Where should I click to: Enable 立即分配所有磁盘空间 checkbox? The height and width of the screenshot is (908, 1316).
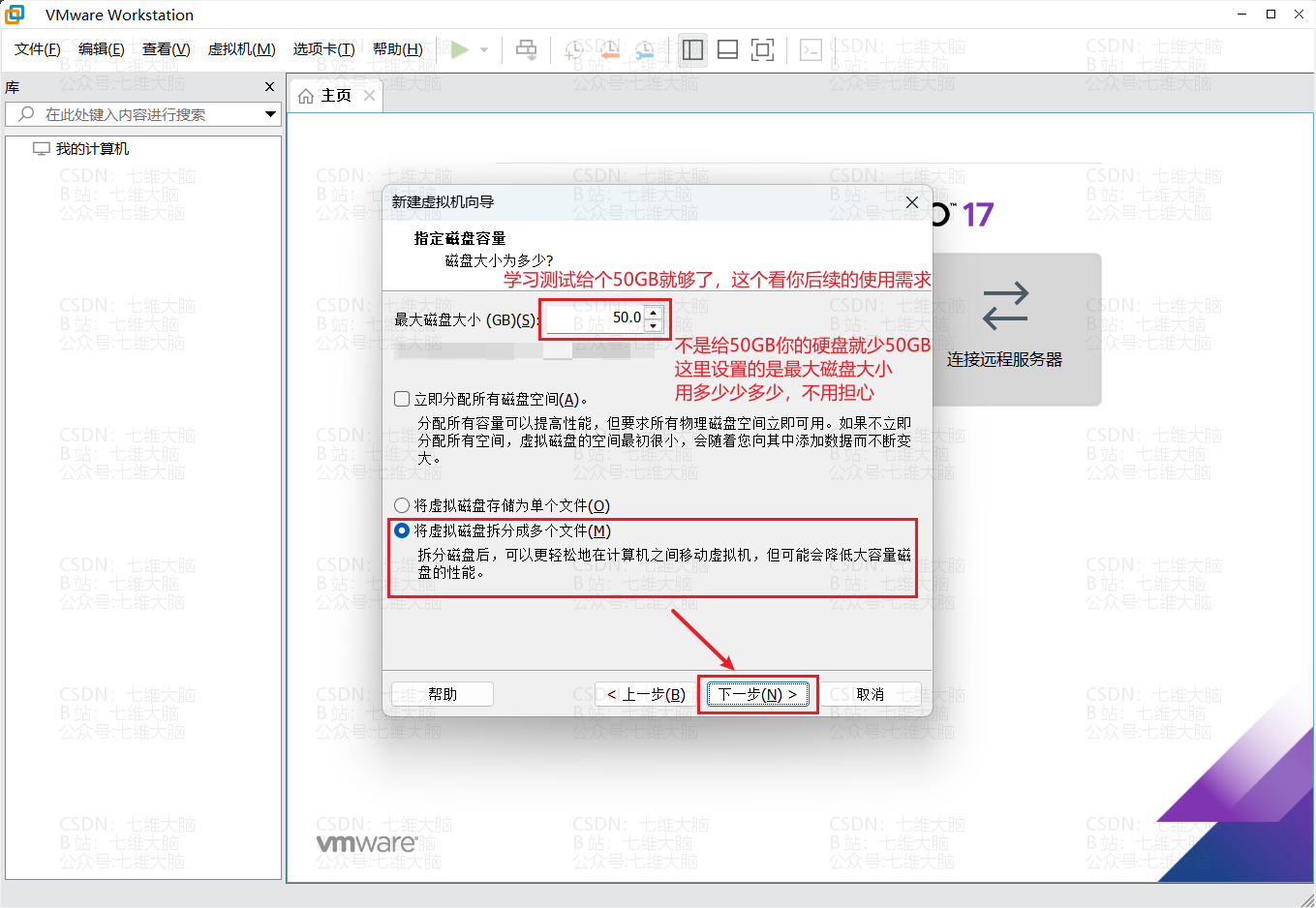point(402,399)
